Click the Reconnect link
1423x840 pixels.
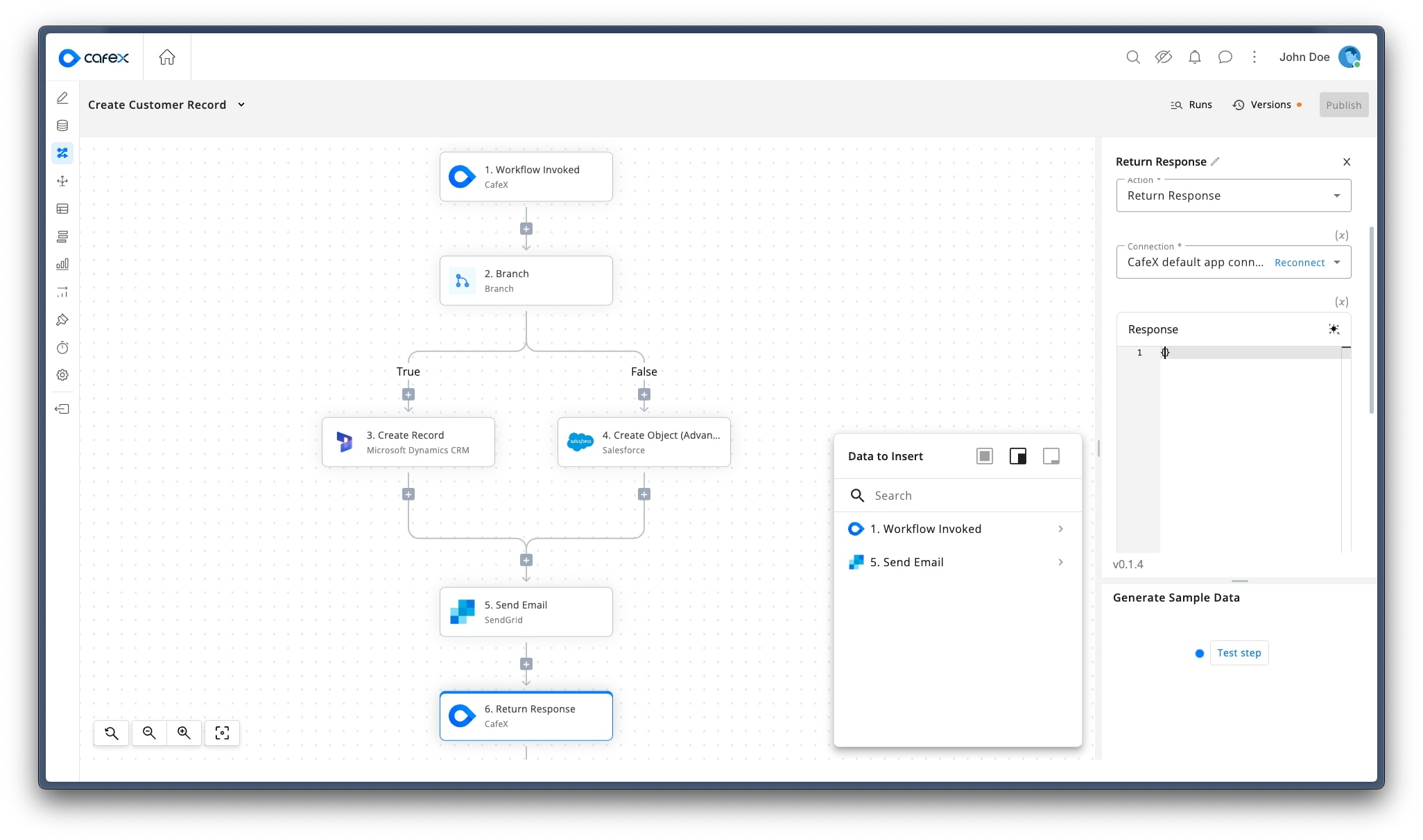1299,263
